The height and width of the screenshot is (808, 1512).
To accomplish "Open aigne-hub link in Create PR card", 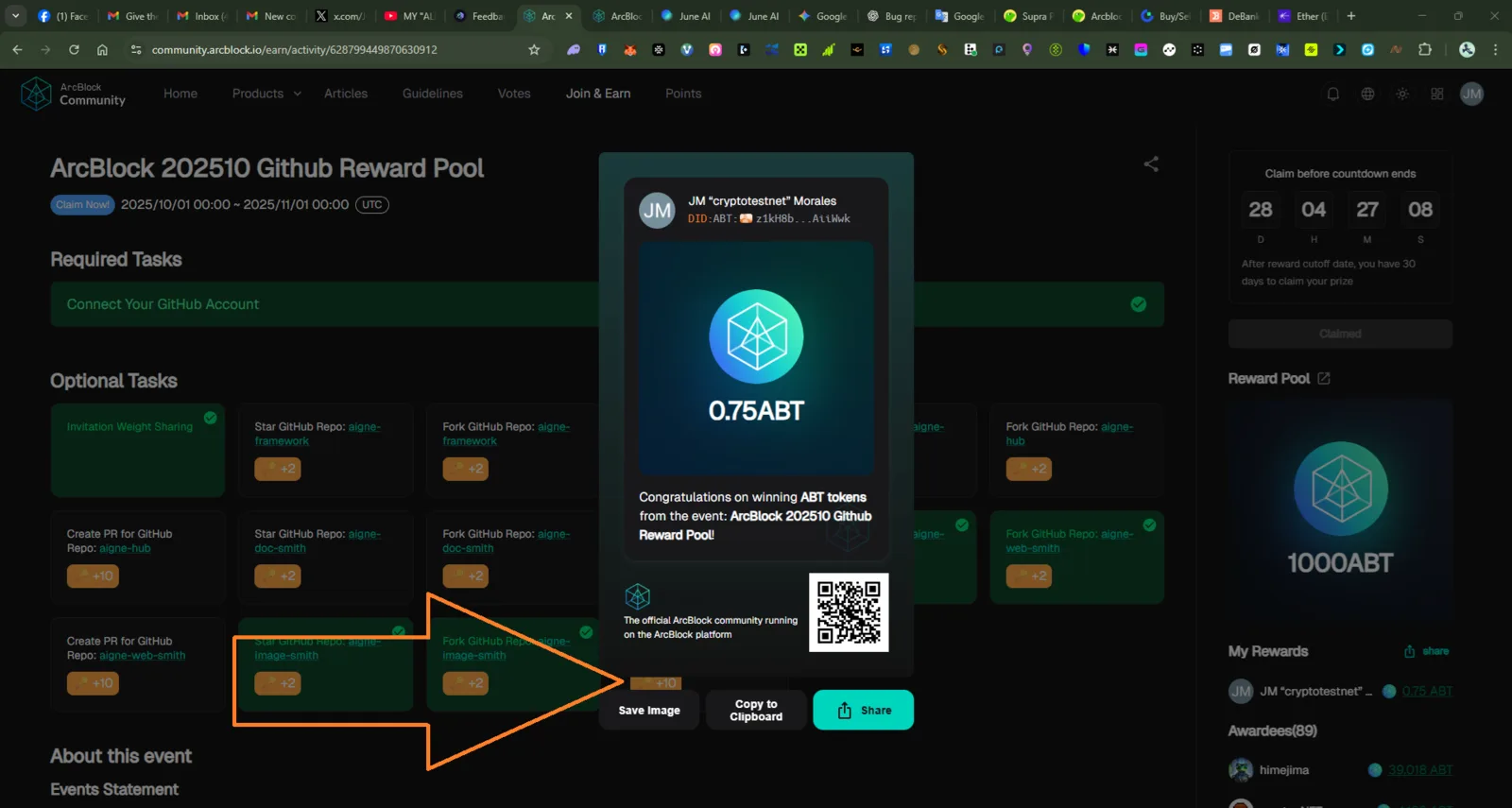I will point(125,548).
